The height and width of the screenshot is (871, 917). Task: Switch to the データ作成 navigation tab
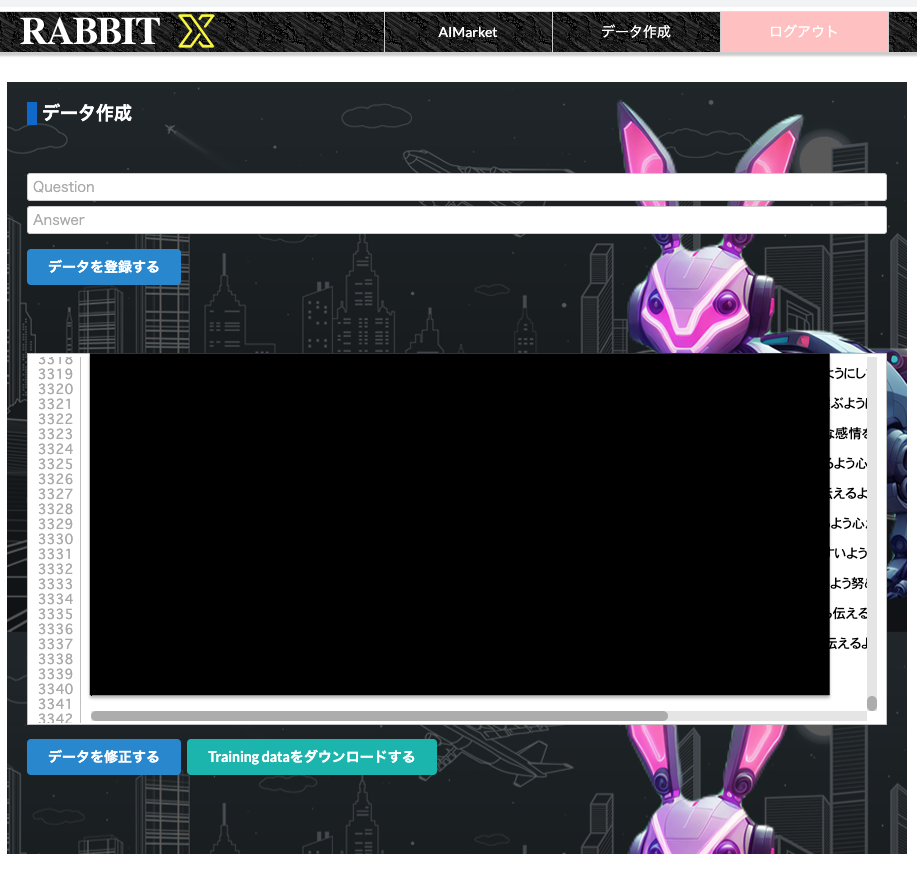(636, 32)
